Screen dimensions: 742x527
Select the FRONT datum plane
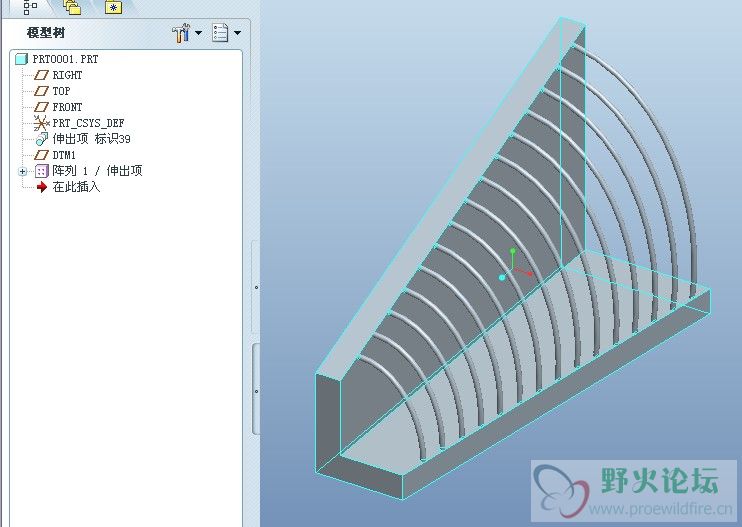pyautogui.click(x=67, y=107)
